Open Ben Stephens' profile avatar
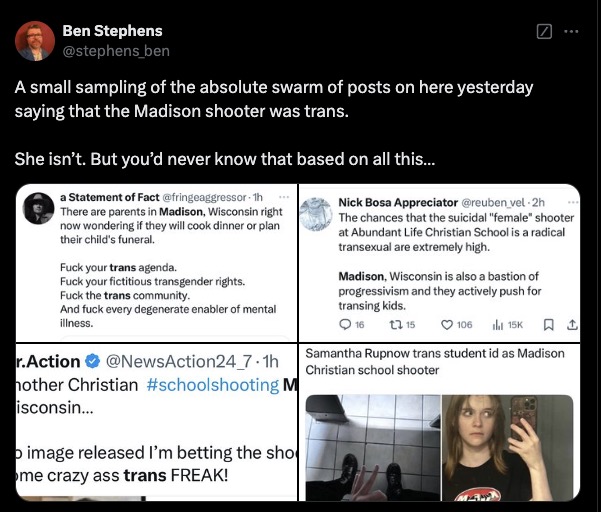Image resolution: width=601 pixels, height=512 pixels. (35, 40)
